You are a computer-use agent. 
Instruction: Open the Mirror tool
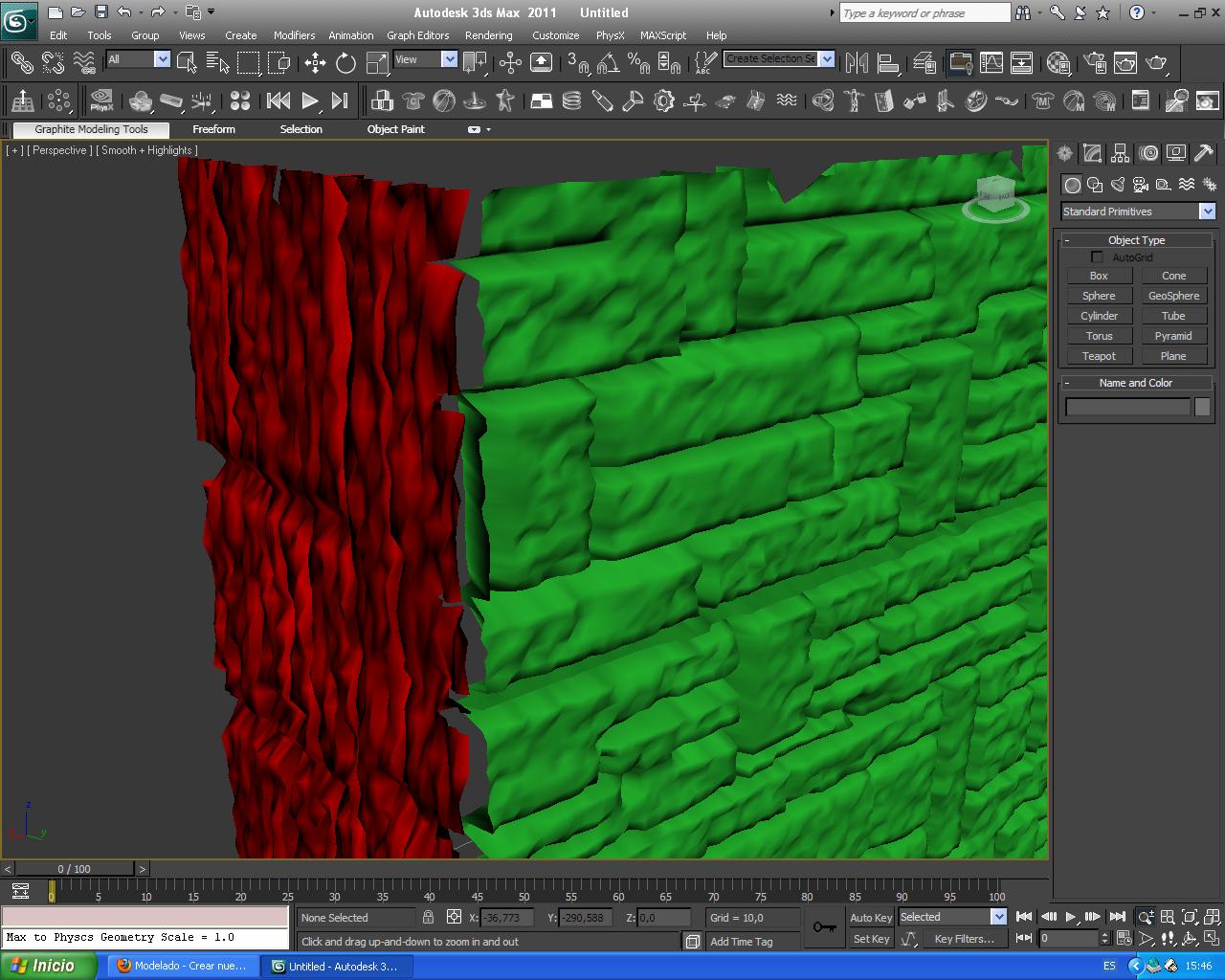857,63
